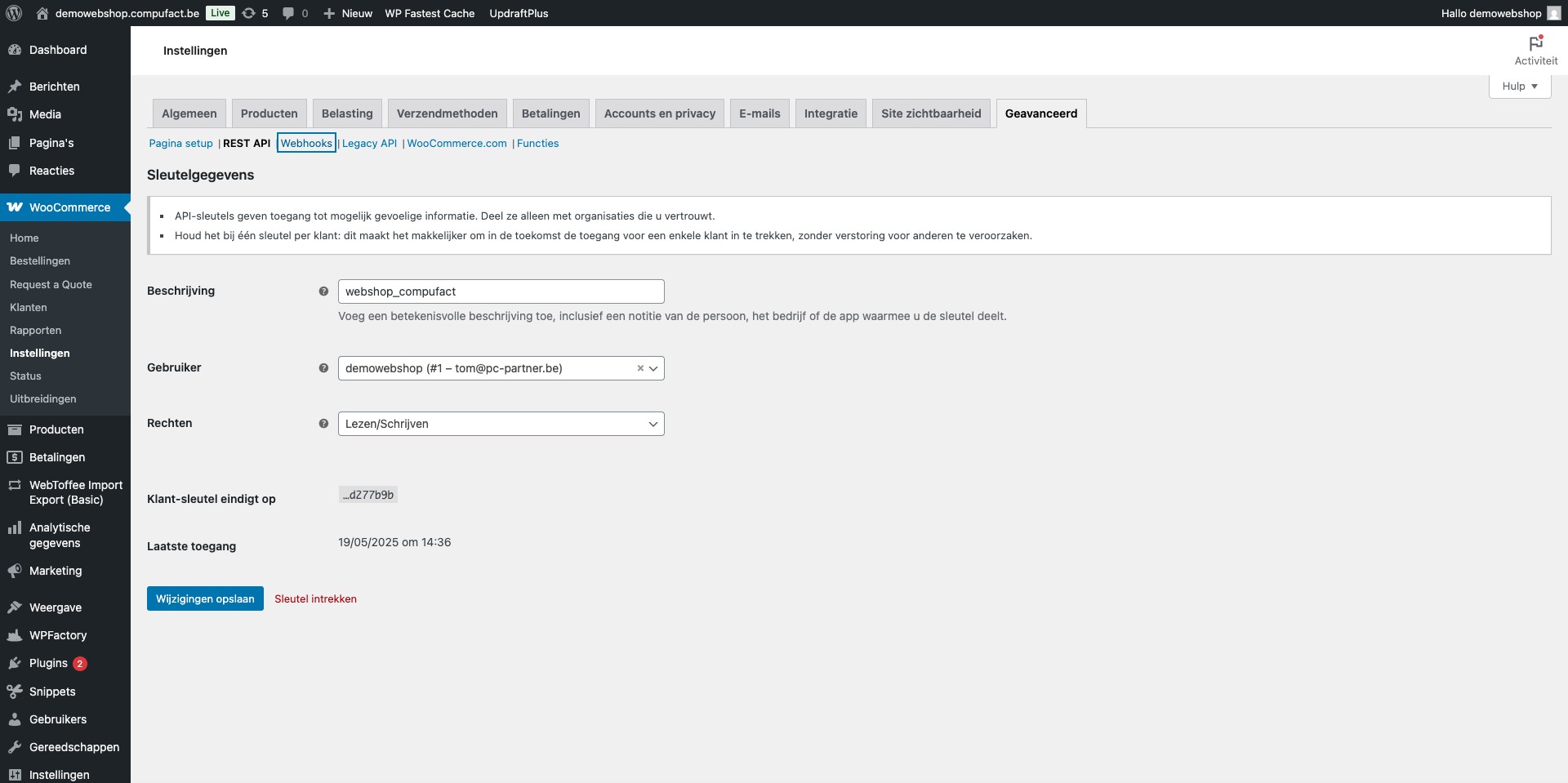
Task: Open the WooCommerce.com subsection link
Action: point(457,143)
